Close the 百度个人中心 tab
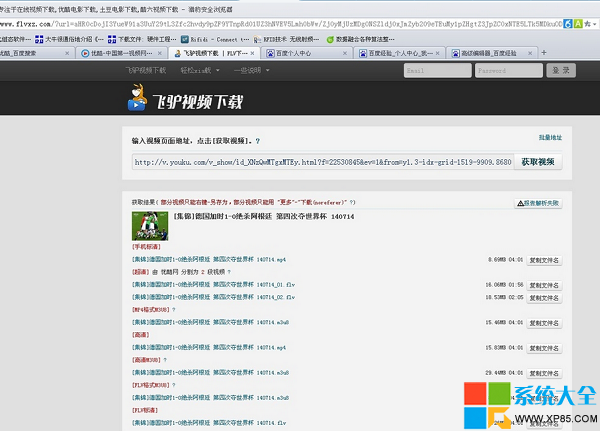The width and height of the screenshot is (600, 431). tap(345, 53)
